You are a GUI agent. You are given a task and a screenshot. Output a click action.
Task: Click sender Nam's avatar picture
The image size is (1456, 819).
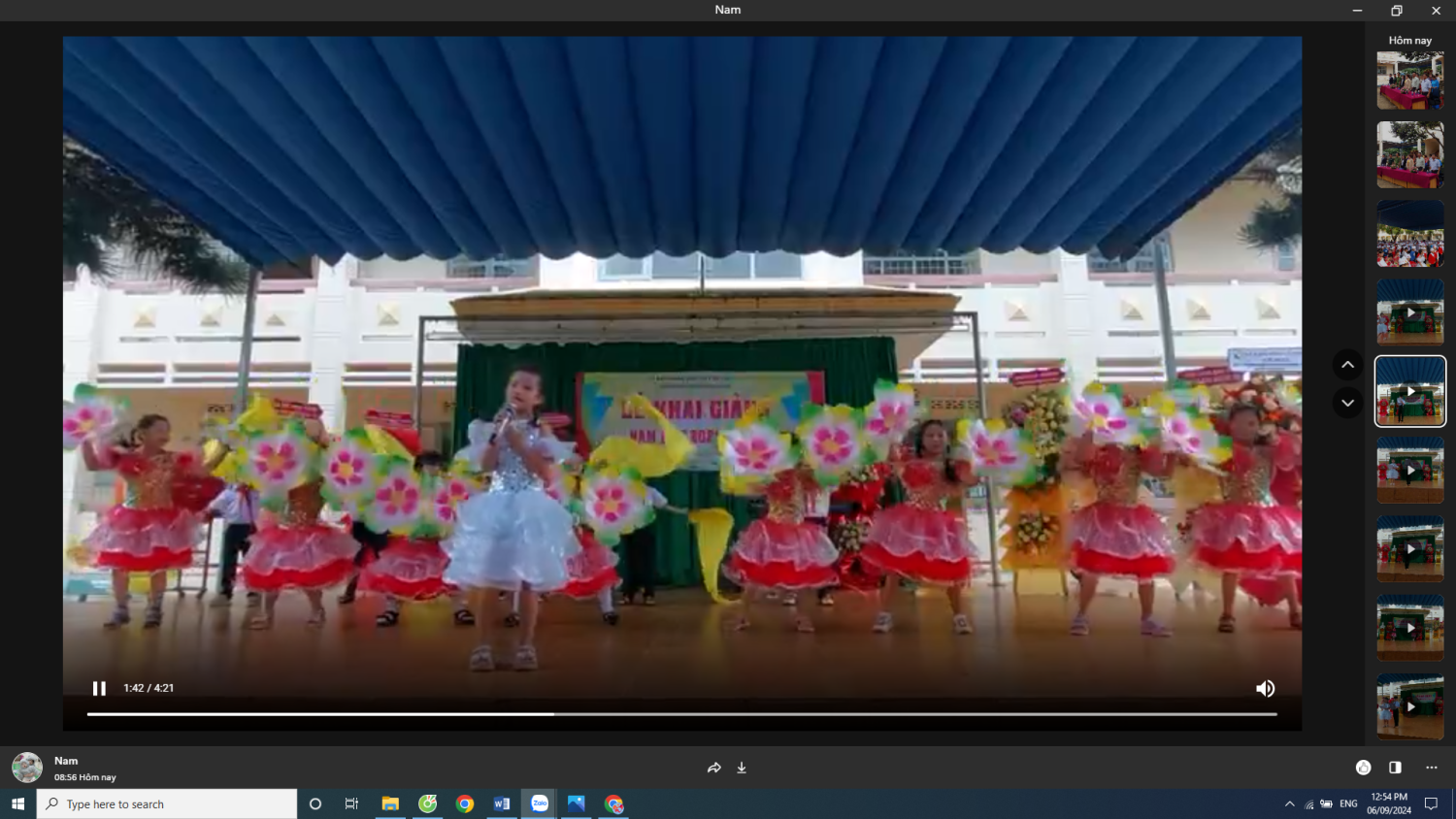coord(27,768)
